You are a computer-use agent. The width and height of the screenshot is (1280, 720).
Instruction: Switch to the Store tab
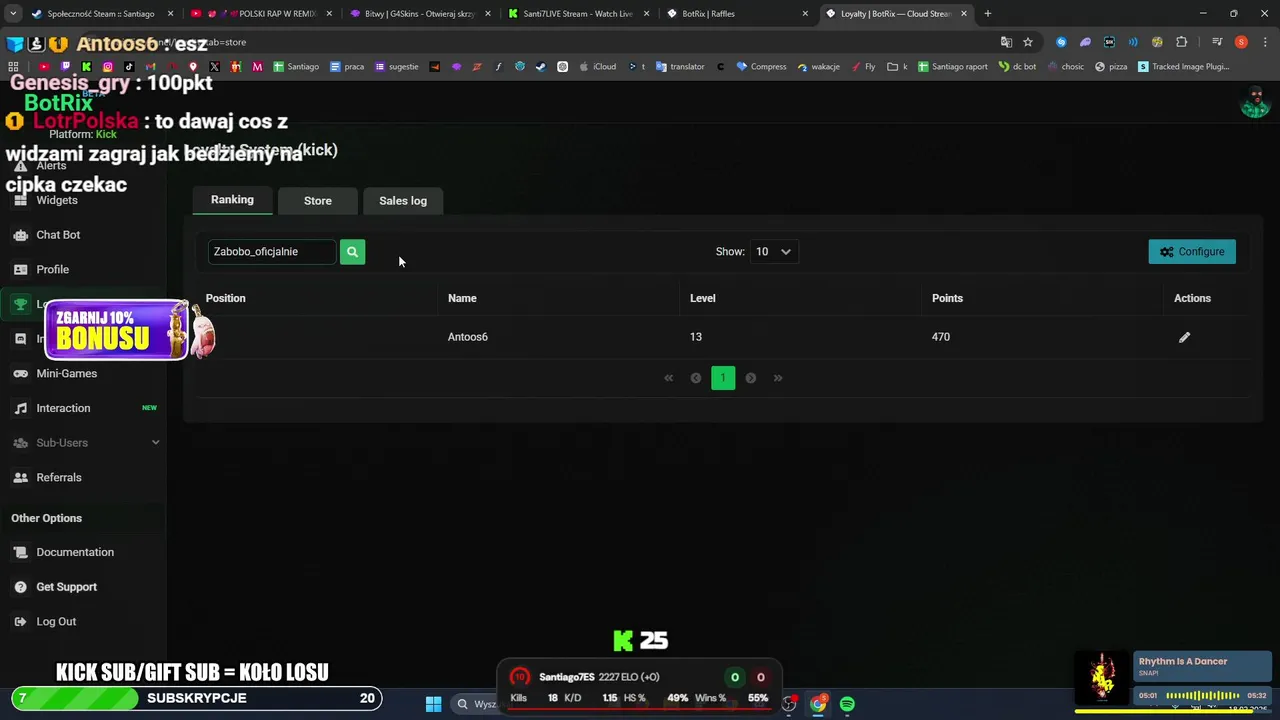click(318, 201)
